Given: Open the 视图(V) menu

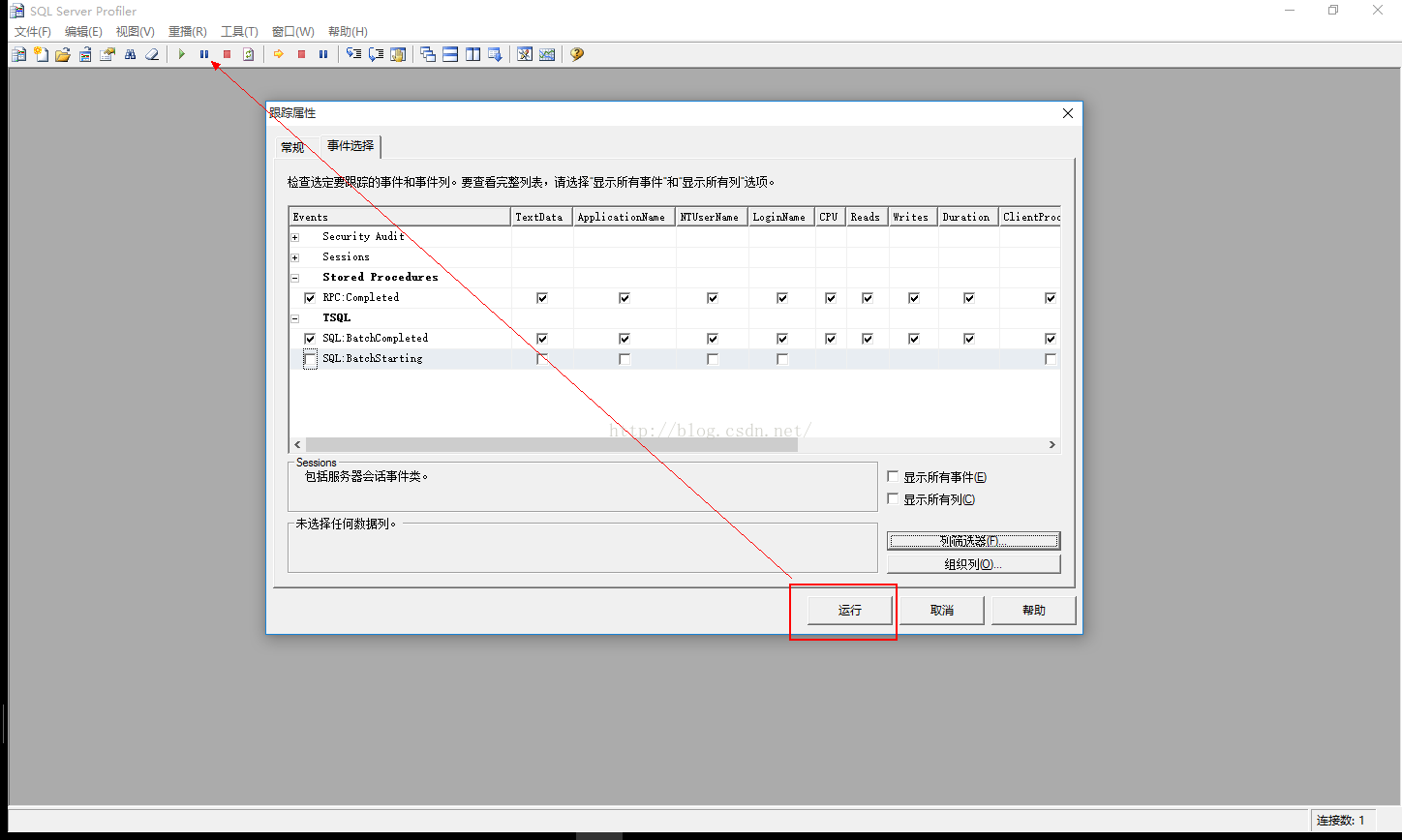Looking at the screenshot, I should 135,32.
